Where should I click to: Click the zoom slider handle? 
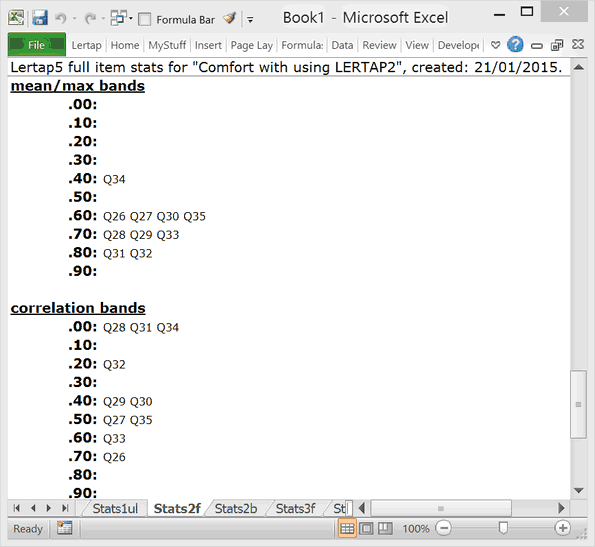coord(503,528)
